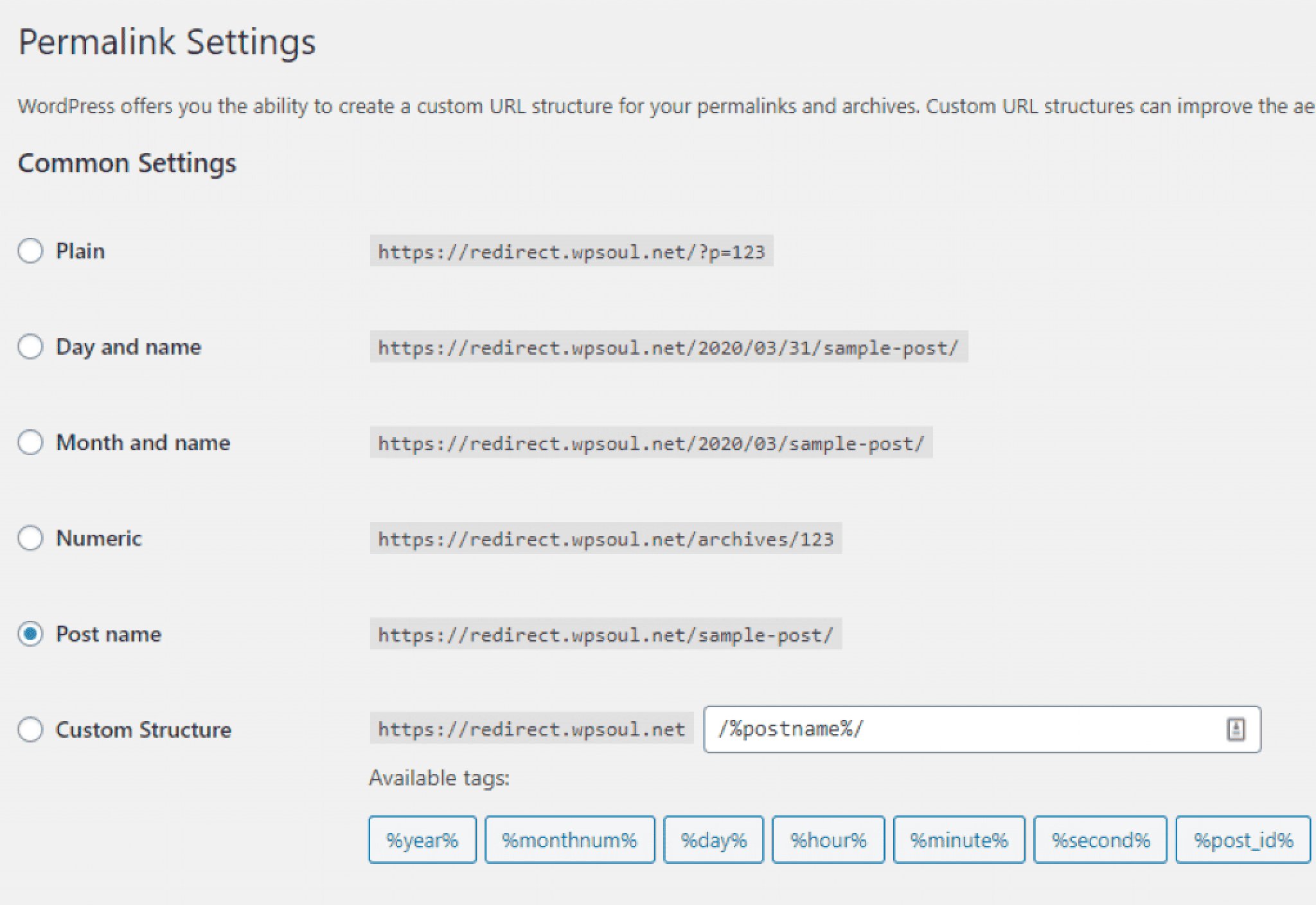Click the Month and name label text

[143, 442]
